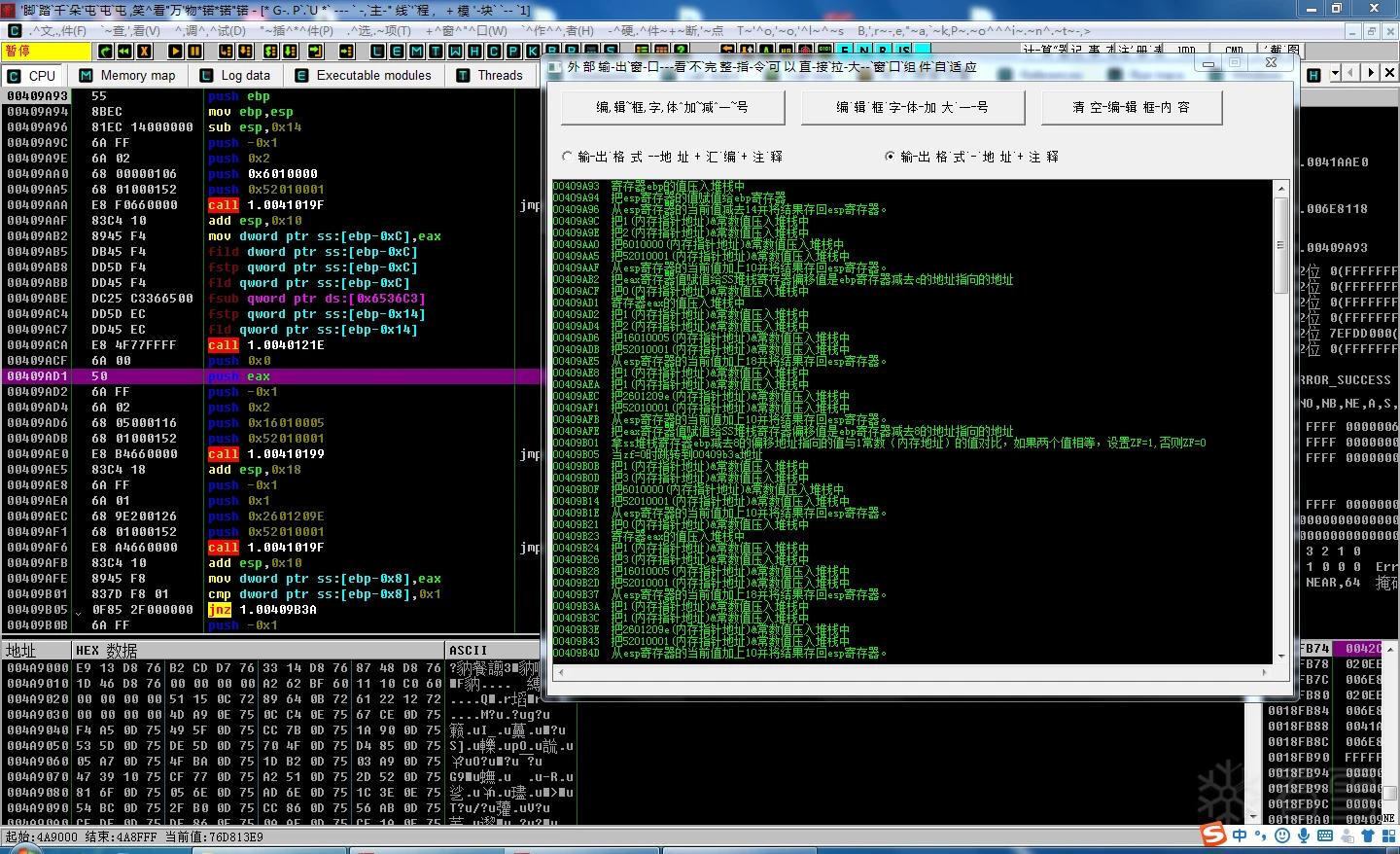Open the 插件(P) menu
Viewport: 1400px width, 854px height.
298,30
